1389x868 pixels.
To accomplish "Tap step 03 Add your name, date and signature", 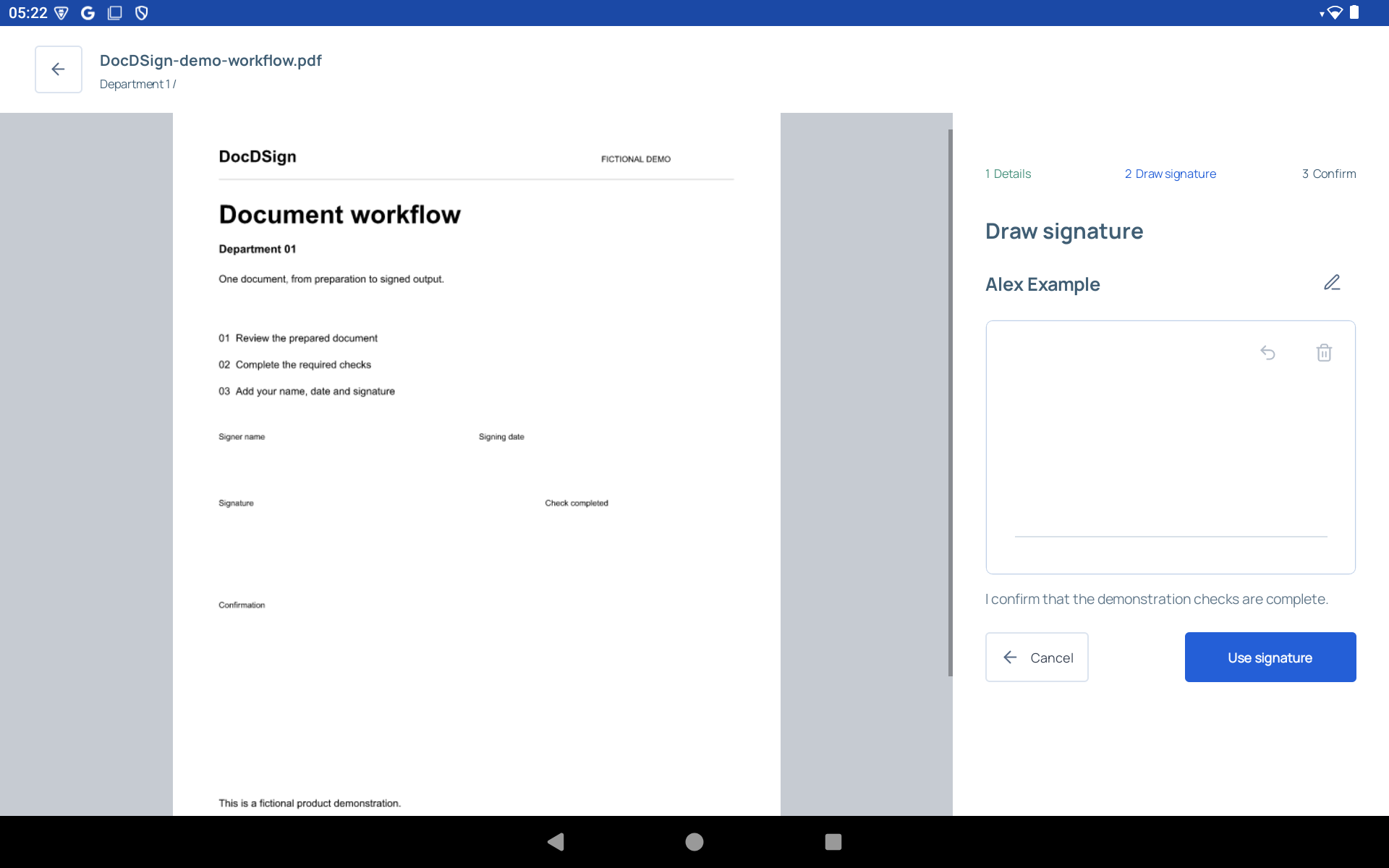I will 307,391.
